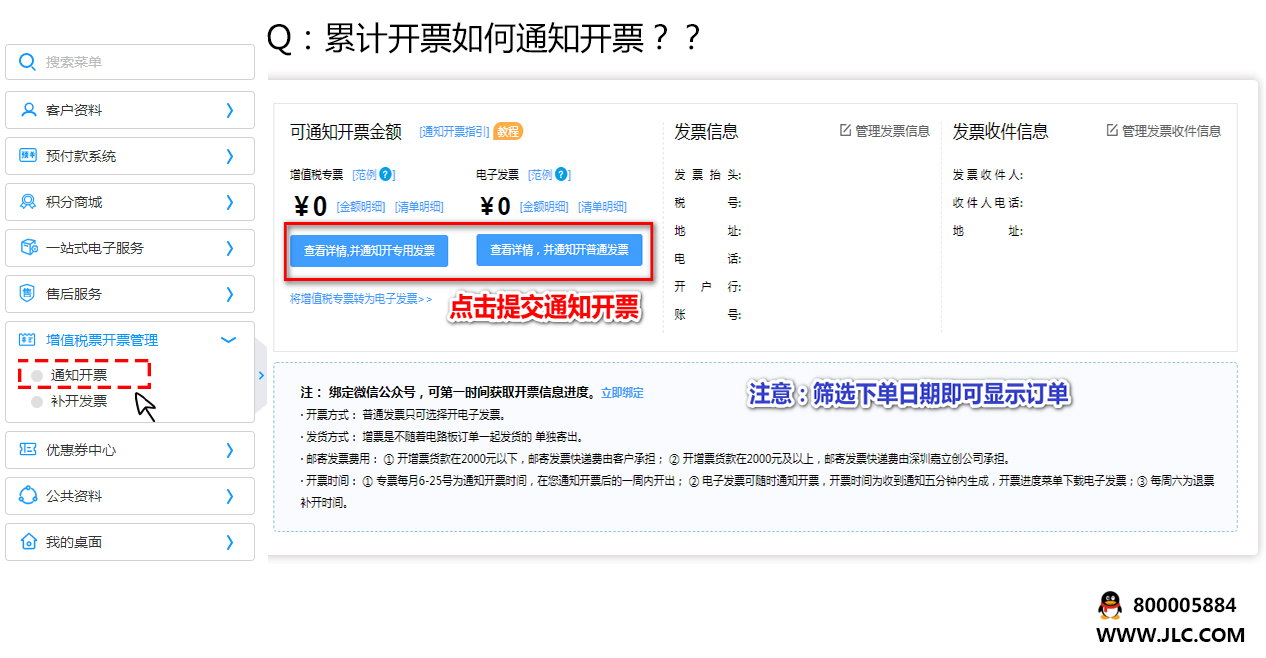Click 查看详情,并通知开专用发票 button
1266x658 pixels.
click(x=368, y=251)
